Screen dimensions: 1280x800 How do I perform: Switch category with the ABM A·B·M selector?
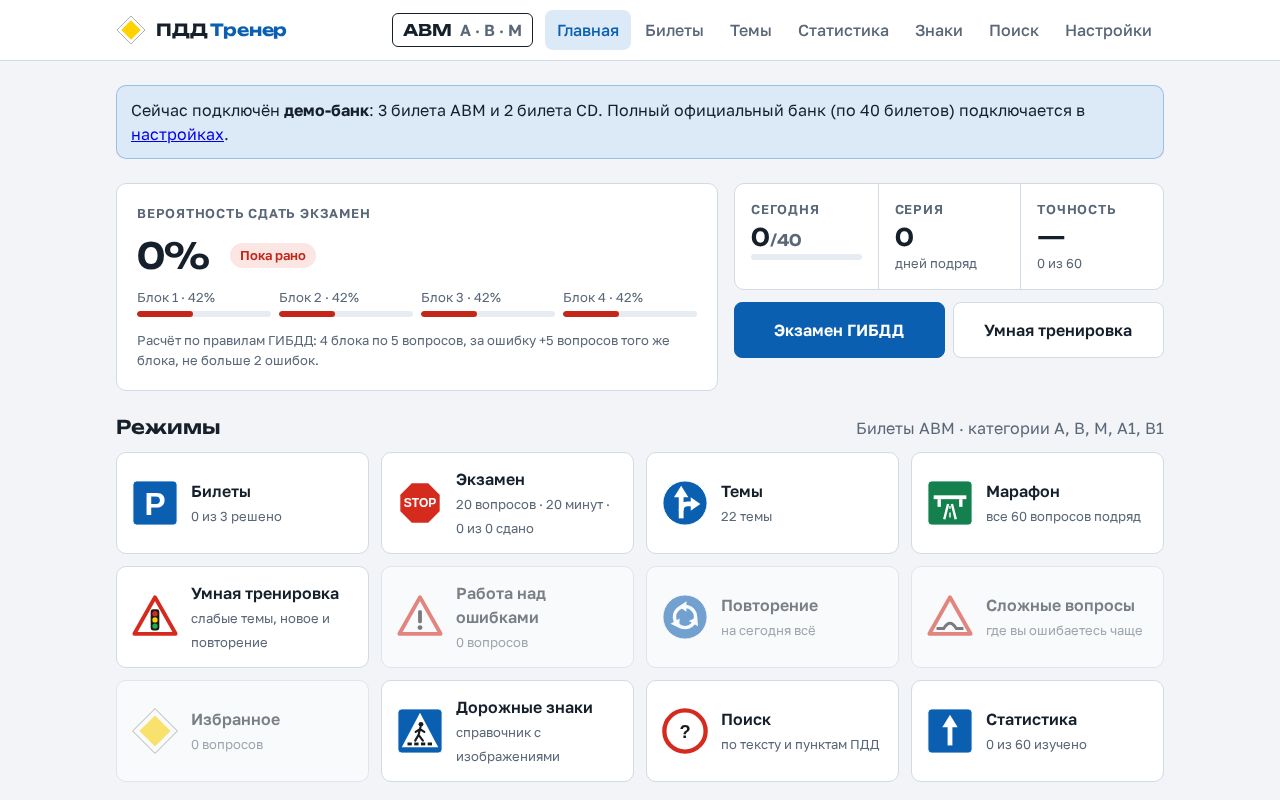(x=462, y=30)
